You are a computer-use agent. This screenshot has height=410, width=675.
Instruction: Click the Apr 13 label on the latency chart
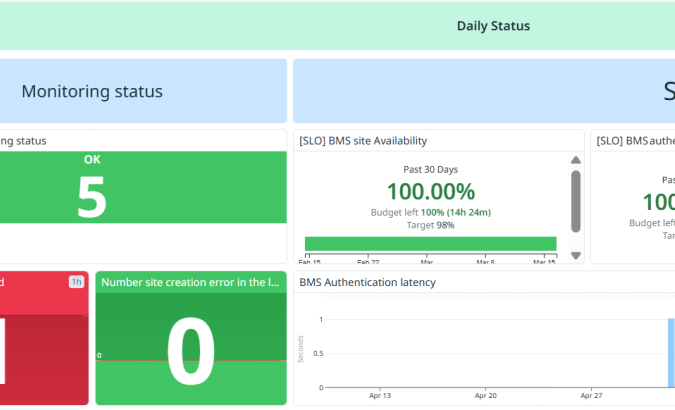380,396
